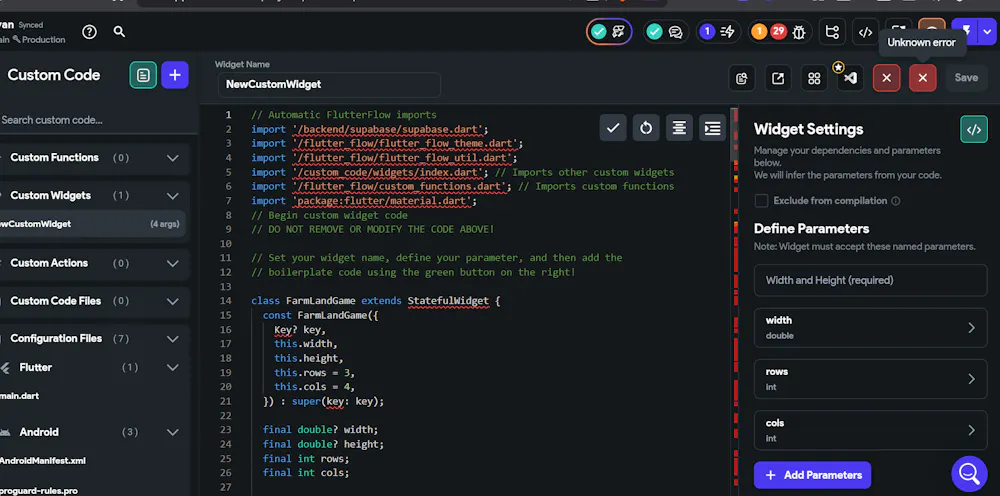Click the info icon beside Exclude from compilation
Screen dimensions: 1000x496
click(895, 201)
